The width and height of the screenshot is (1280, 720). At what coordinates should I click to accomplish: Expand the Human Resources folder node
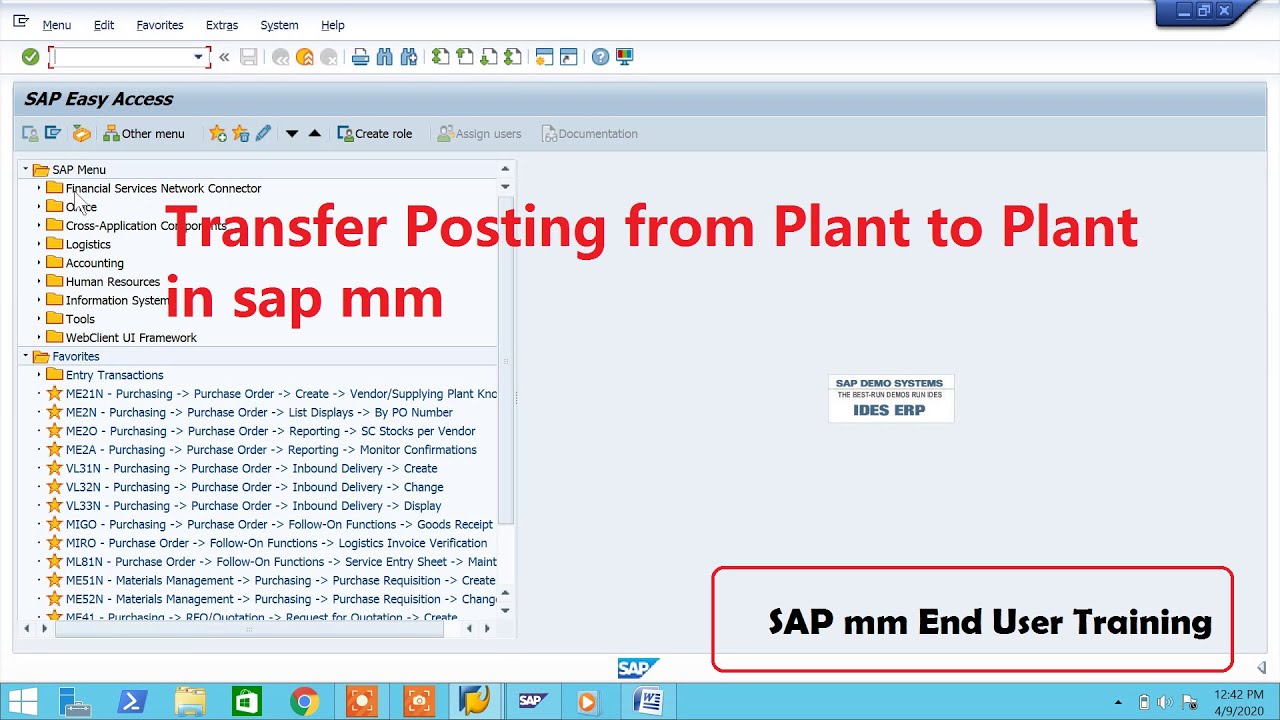[39, 281]
